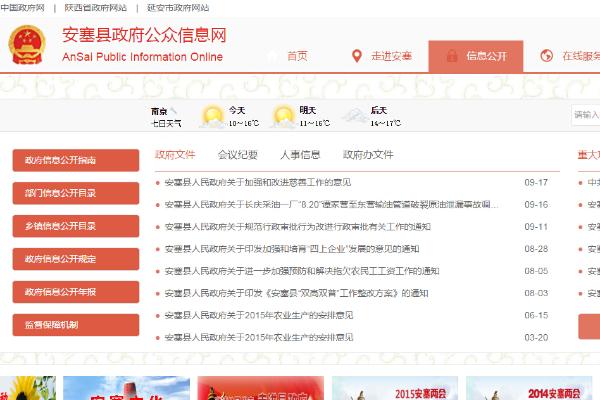Screen dimensions: 600x400
Task: Click the lock icon on 信息公开 tab
Action: click(447, 56)
